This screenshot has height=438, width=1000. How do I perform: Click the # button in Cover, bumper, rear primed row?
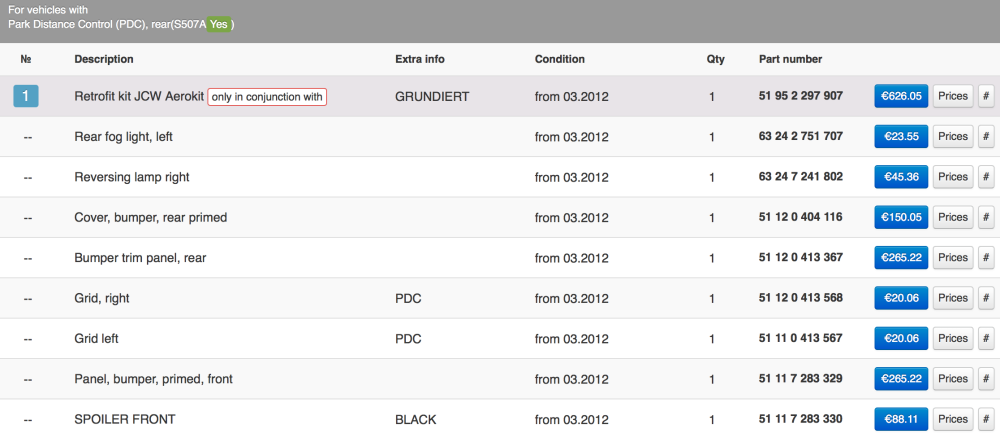985,217
